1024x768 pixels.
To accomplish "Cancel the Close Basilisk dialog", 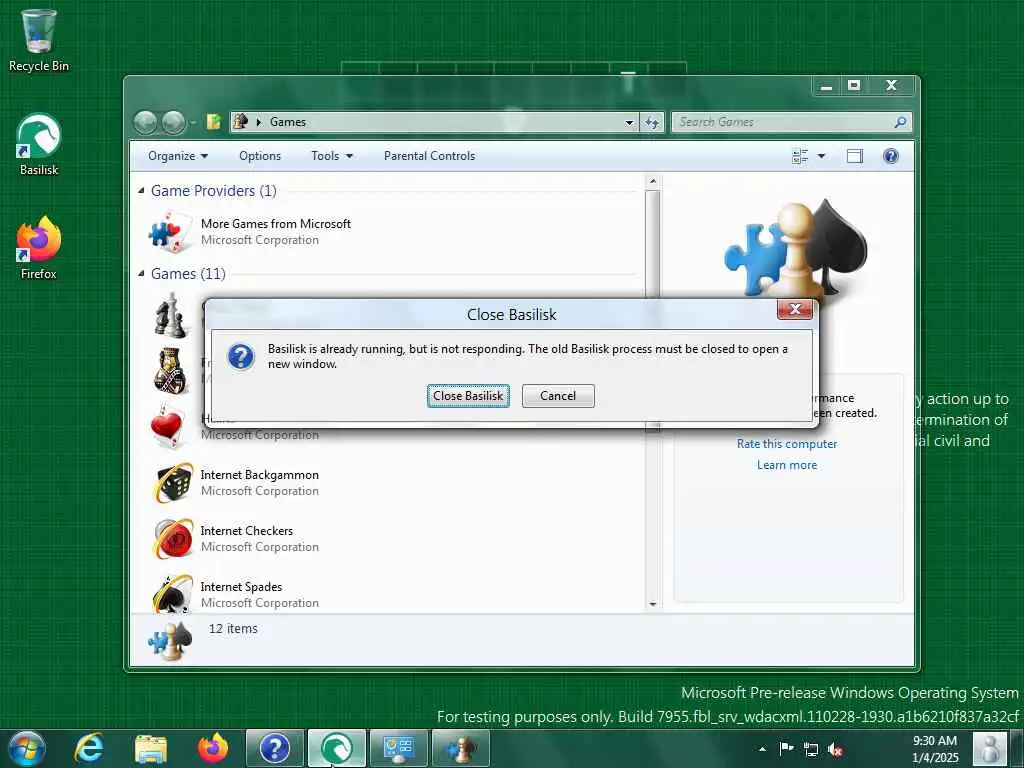I will click(x=558, y=396).
